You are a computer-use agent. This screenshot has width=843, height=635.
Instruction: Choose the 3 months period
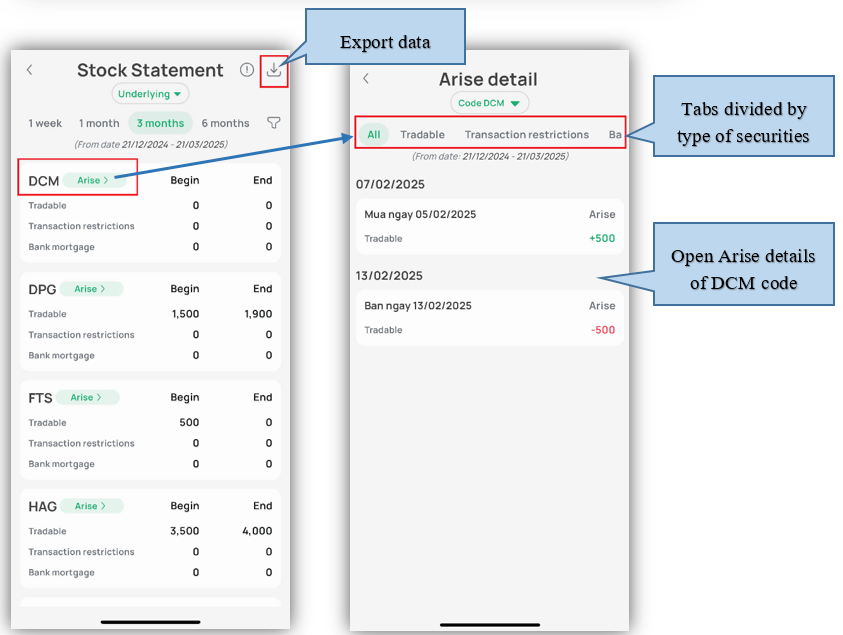(x=160, y=123)
